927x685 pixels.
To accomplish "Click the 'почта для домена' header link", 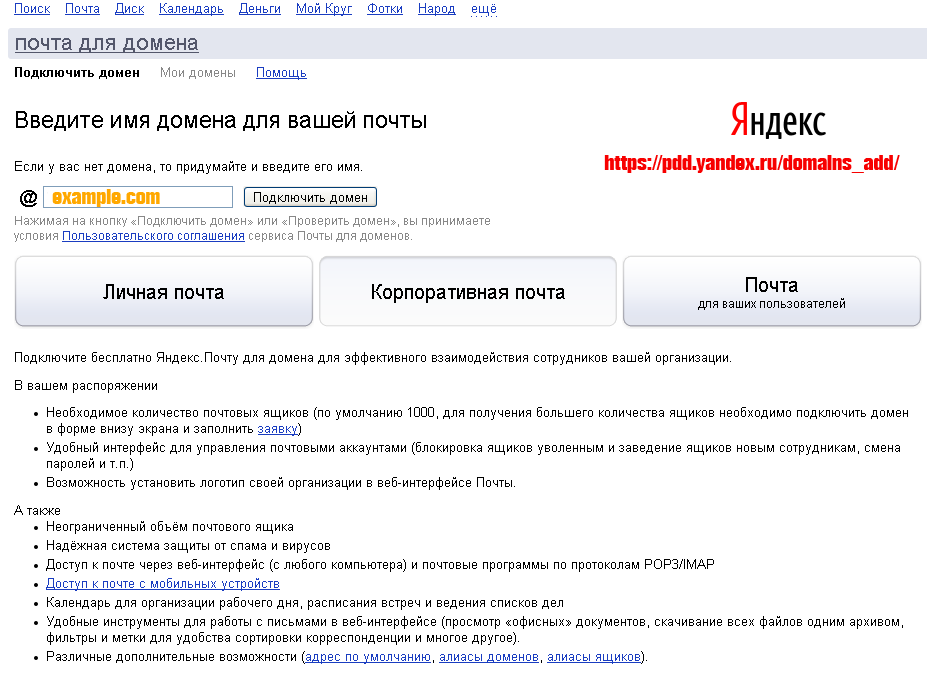I will (x=106, y=43).
